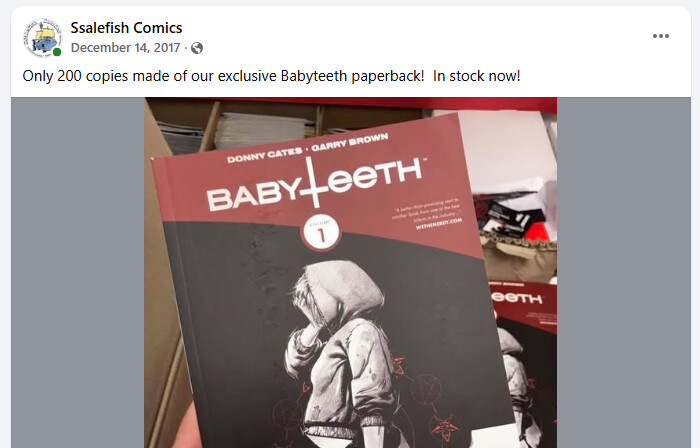Click the Garry Brown name on cover
Screen dimensions: 700x448
pos(350,142)
